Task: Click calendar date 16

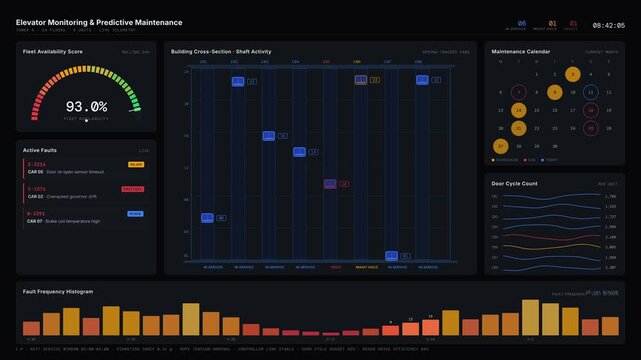Action: [x=555, y=110]
